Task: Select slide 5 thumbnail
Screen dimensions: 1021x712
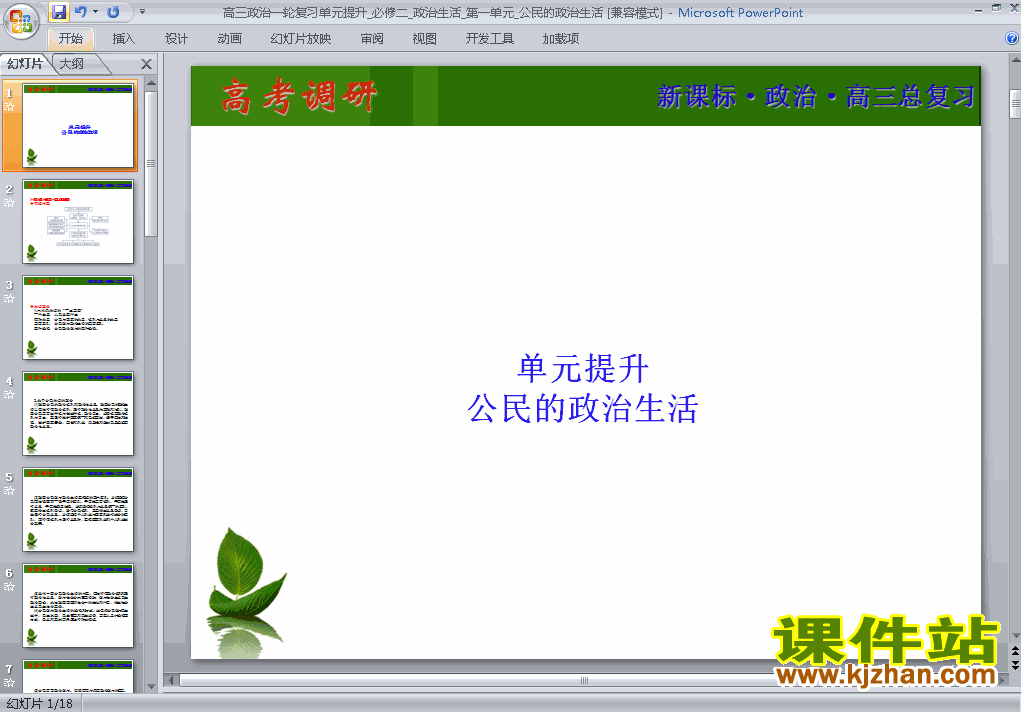Action: (78, 509)
